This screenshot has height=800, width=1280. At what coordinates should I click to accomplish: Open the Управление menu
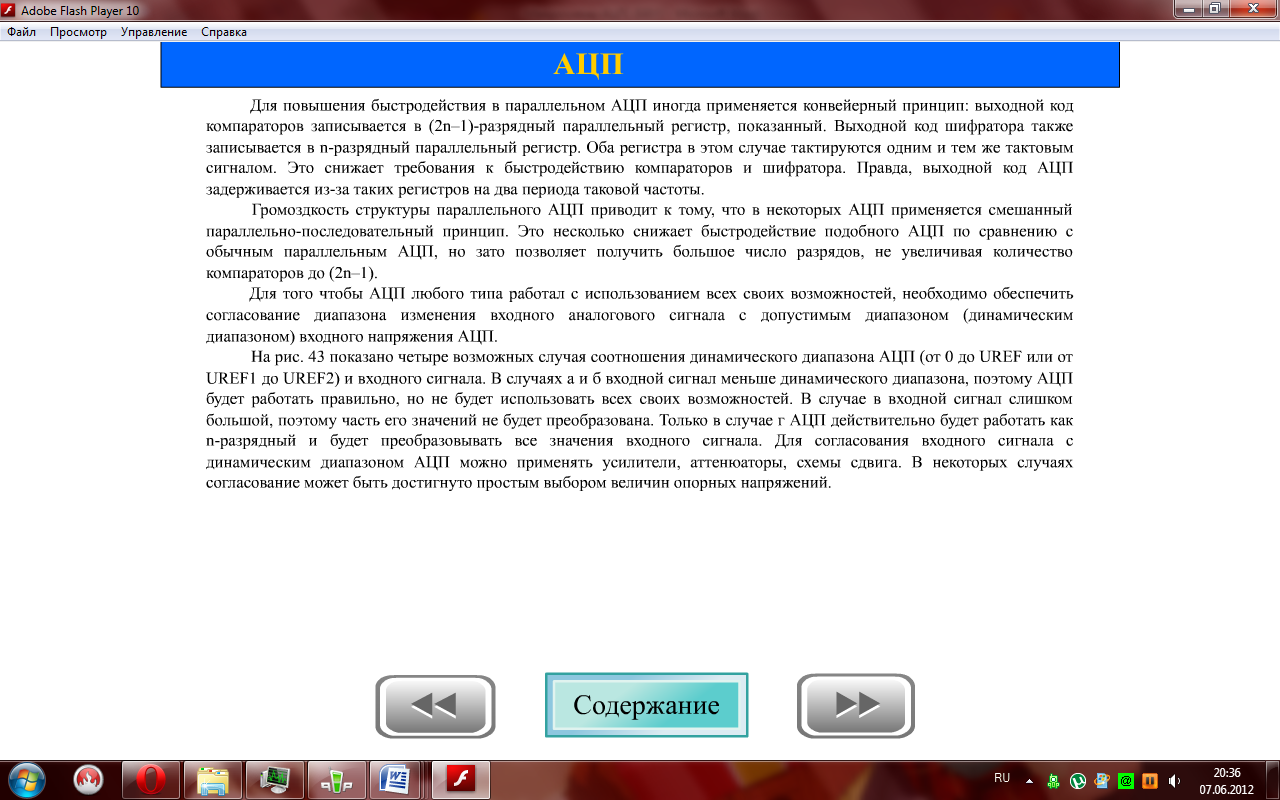tap(154, 32)
